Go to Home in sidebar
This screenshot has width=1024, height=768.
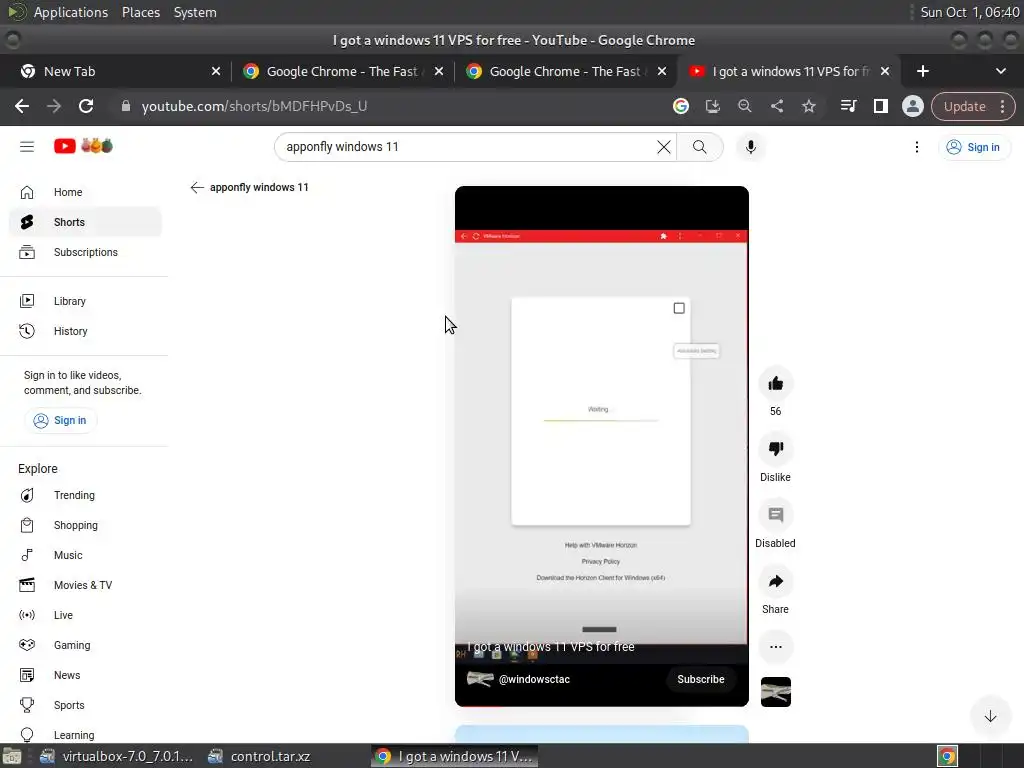pos(85,192)
